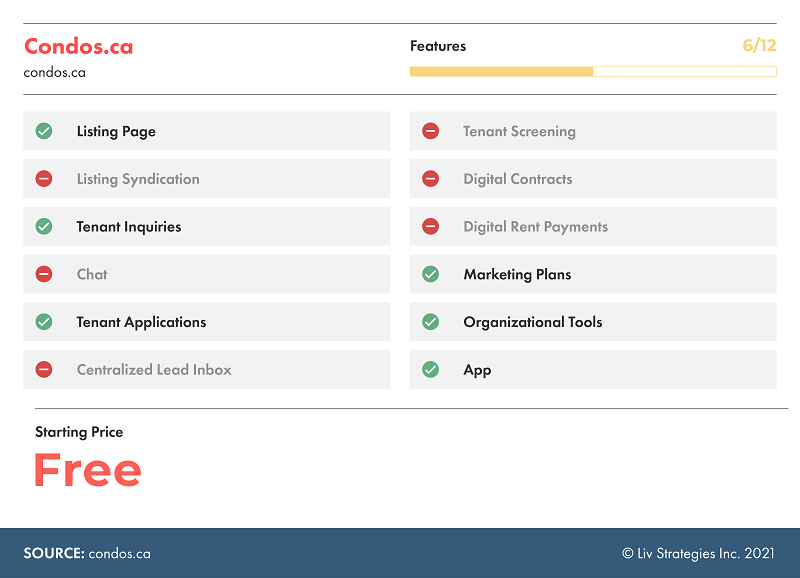Viewport: 800px width, 578px height.
Task: Click the condos.ca URL under the heading
Action: [55, 72]
